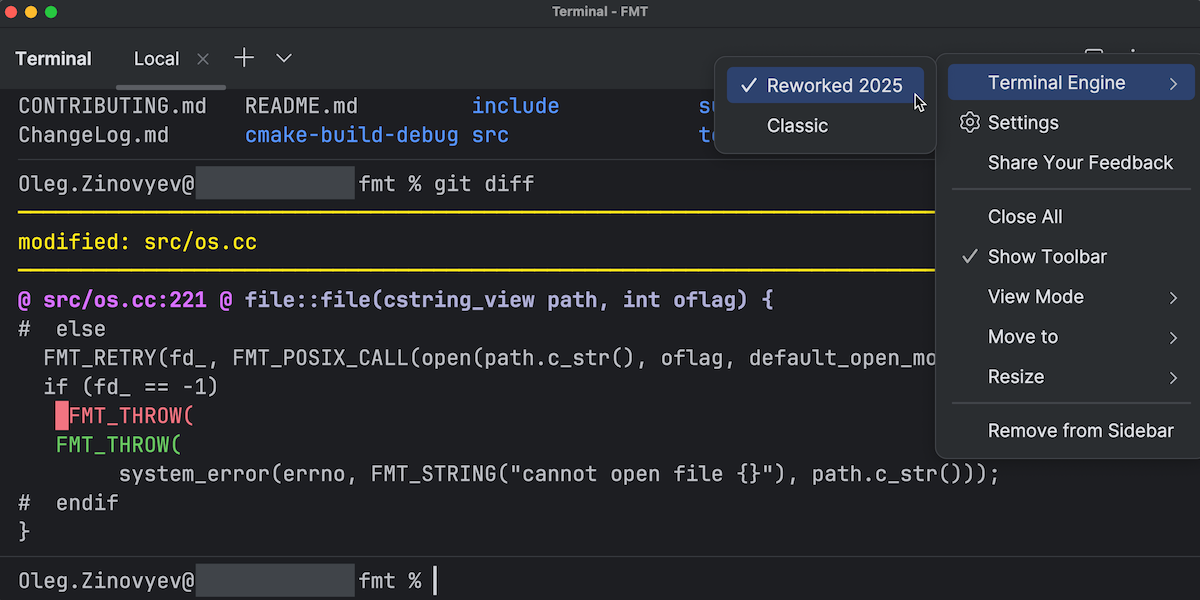The width and height of the screenshot is (1200, 600).
Task: Click the include directory name
Action: [x=515, y=106]
